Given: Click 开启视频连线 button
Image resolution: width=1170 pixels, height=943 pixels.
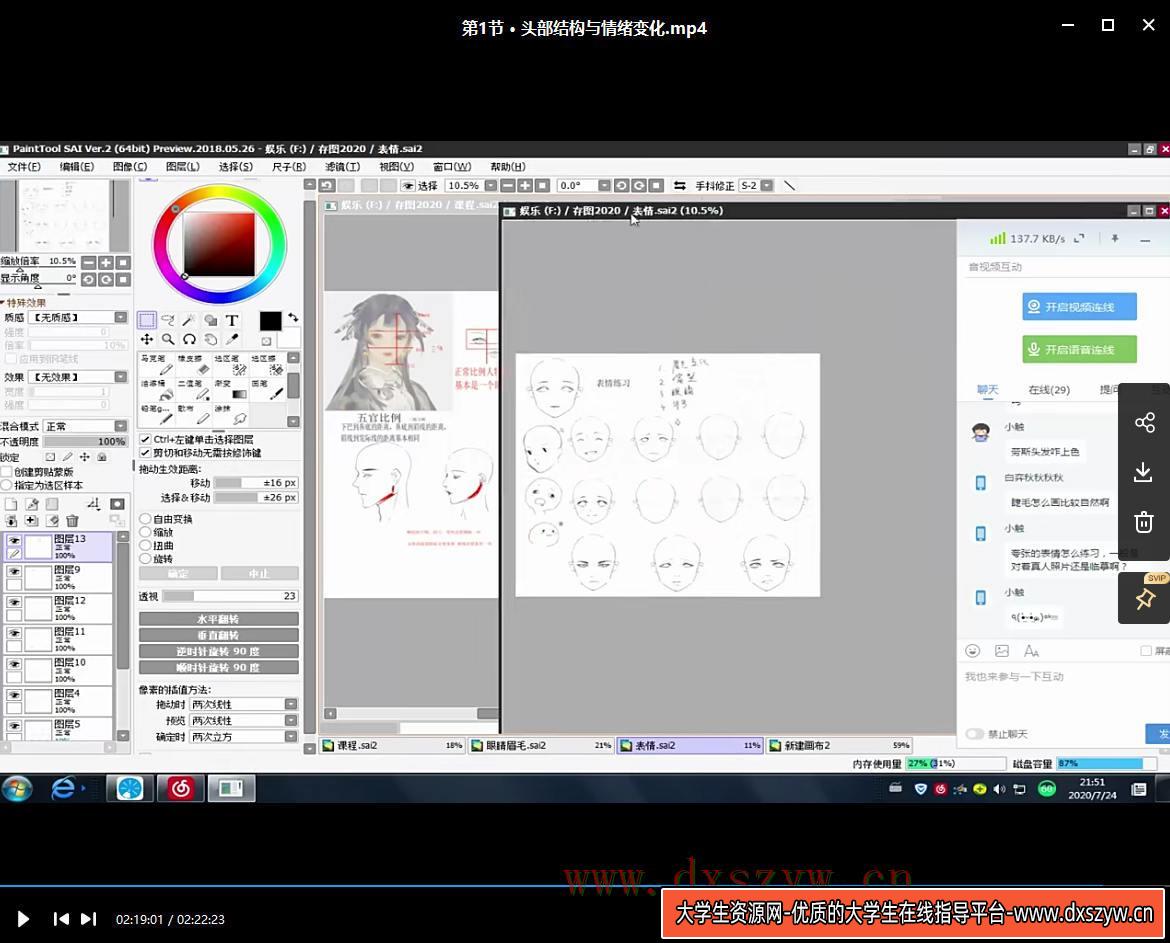Looking at the screenshot, I should (1079, 307).
